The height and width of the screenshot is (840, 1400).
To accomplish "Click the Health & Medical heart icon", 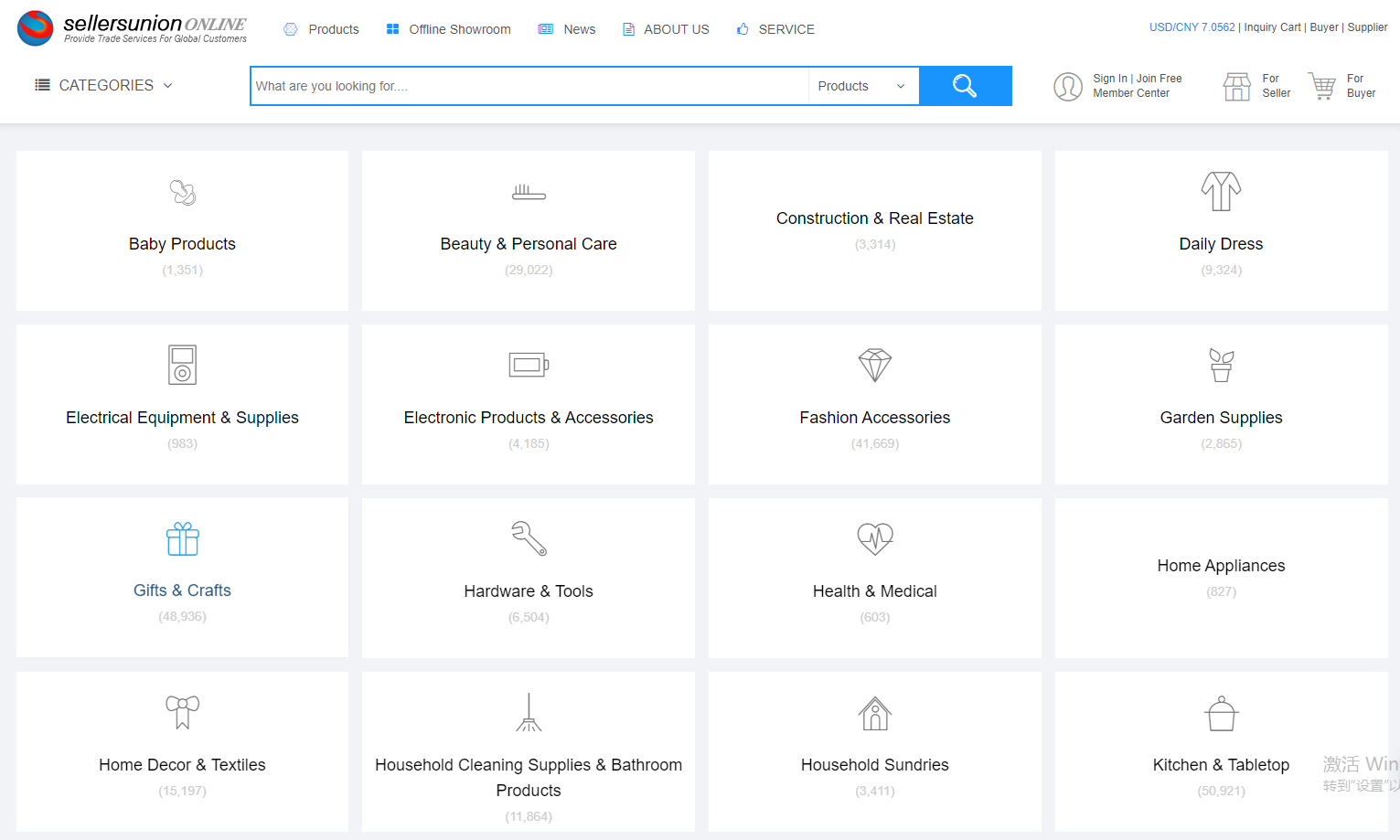I will click(874, 539).
